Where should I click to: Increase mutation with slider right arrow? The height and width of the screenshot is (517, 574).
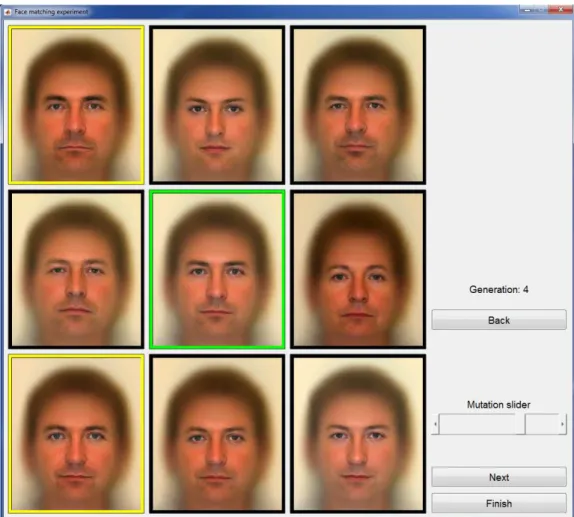click(x=563, y=424)
